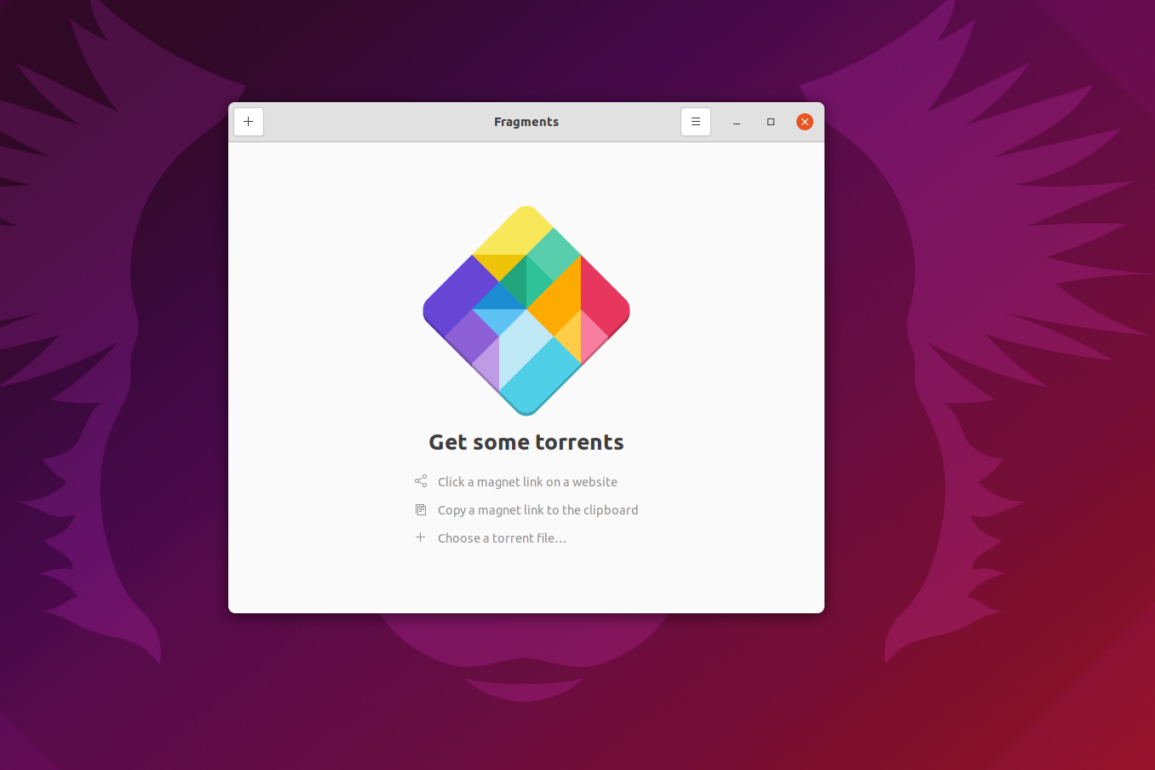Click the Fragments window title
The image size is (1155, 770).
(x=526, y=122)
